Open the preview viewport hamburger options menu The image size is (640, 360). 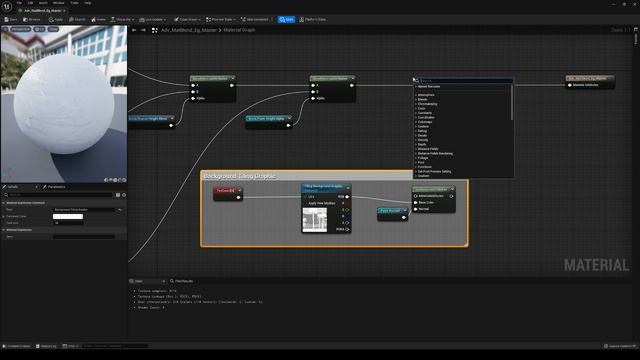coord(5,29)
